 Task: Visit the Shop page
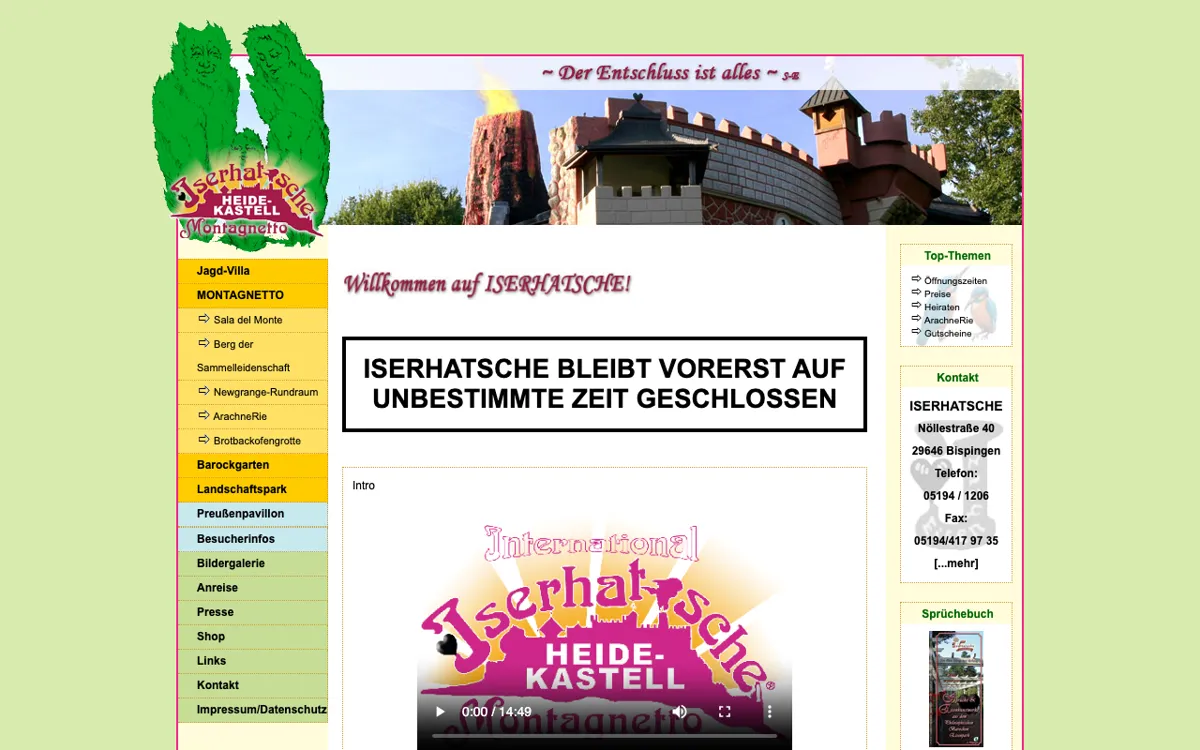click(252, 636)
